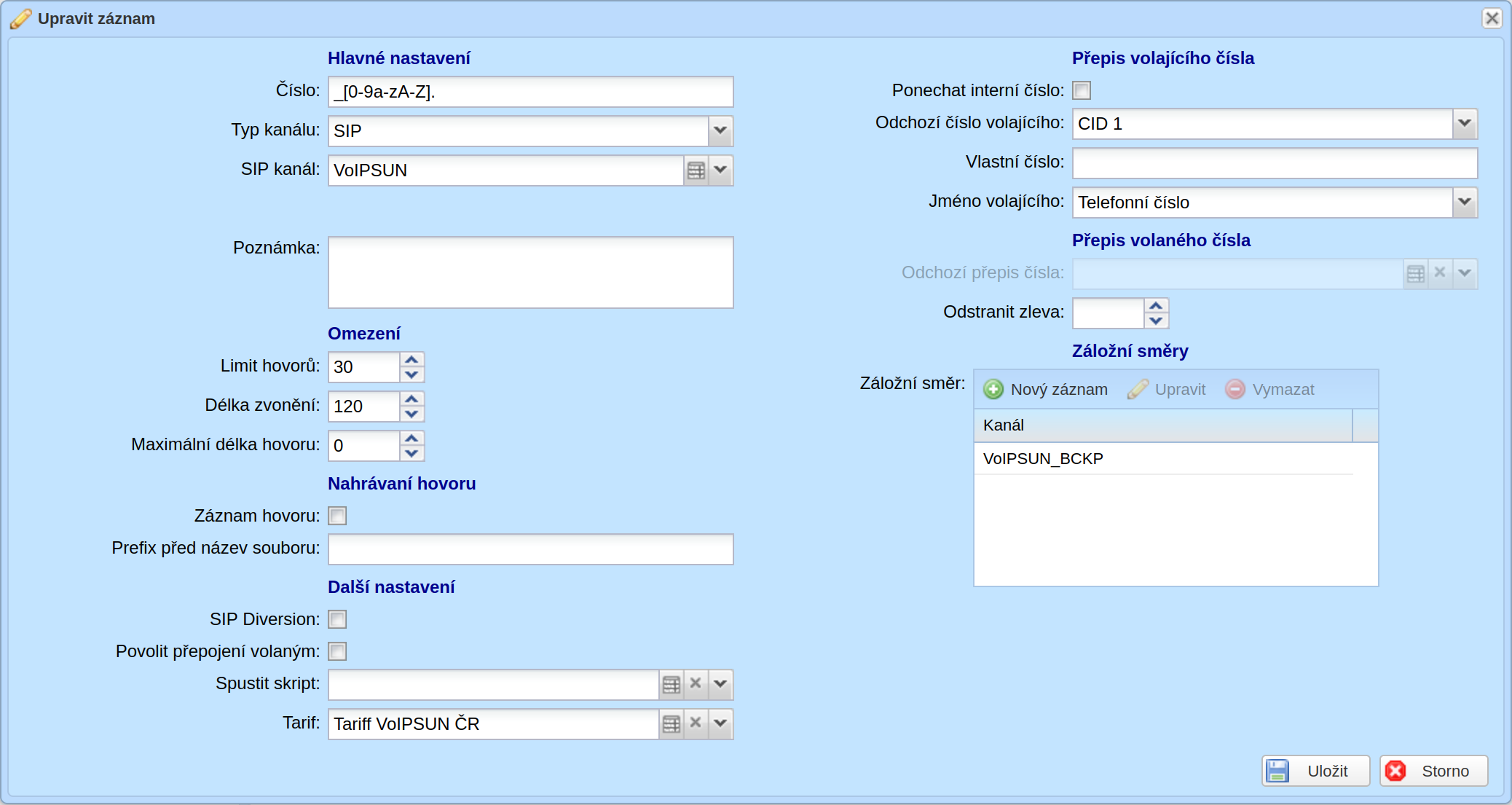The height and width of the screenshot is (805, 1512).
Task: Decrease Maximální délka hovoru spinner down
Action: point(412,453)
